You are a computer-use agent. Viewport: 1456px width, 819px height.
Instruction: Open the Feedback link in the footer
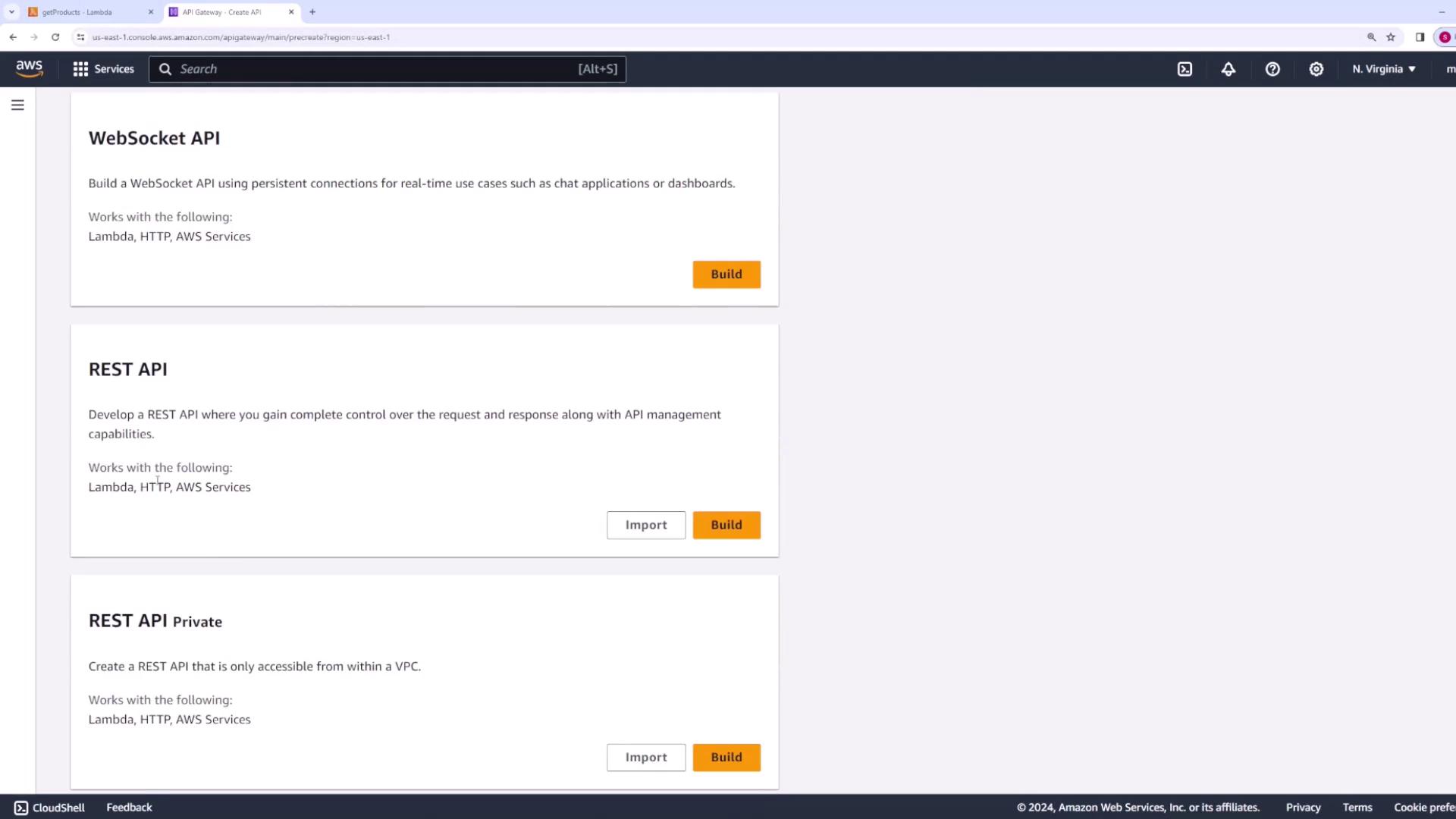(129, 808)
